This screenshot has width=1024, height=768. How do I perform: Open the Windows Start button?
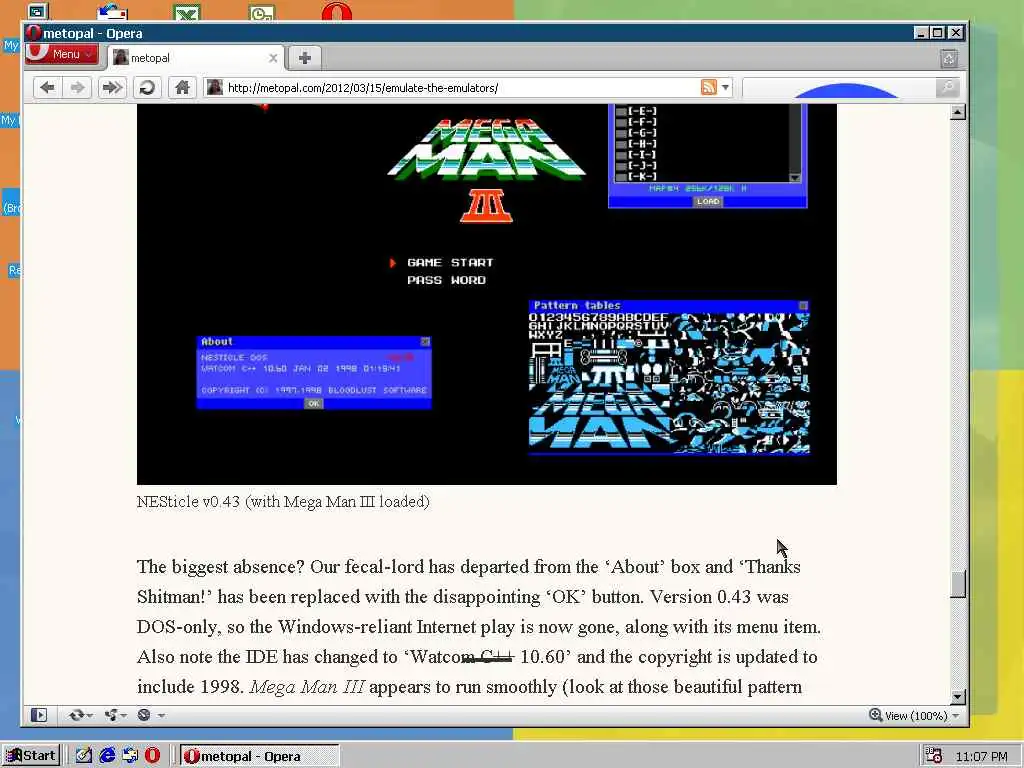31,756
